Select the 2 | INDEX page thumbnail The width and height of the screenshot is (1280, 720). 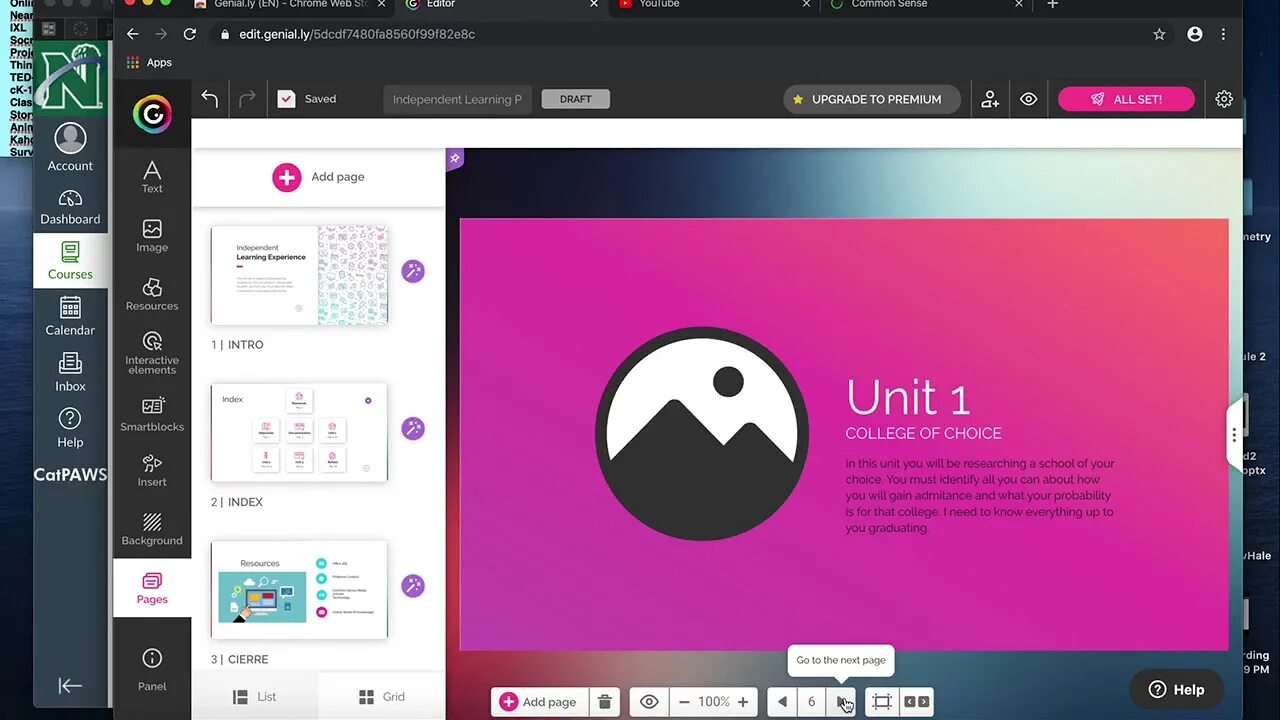(x=299, y=432)
